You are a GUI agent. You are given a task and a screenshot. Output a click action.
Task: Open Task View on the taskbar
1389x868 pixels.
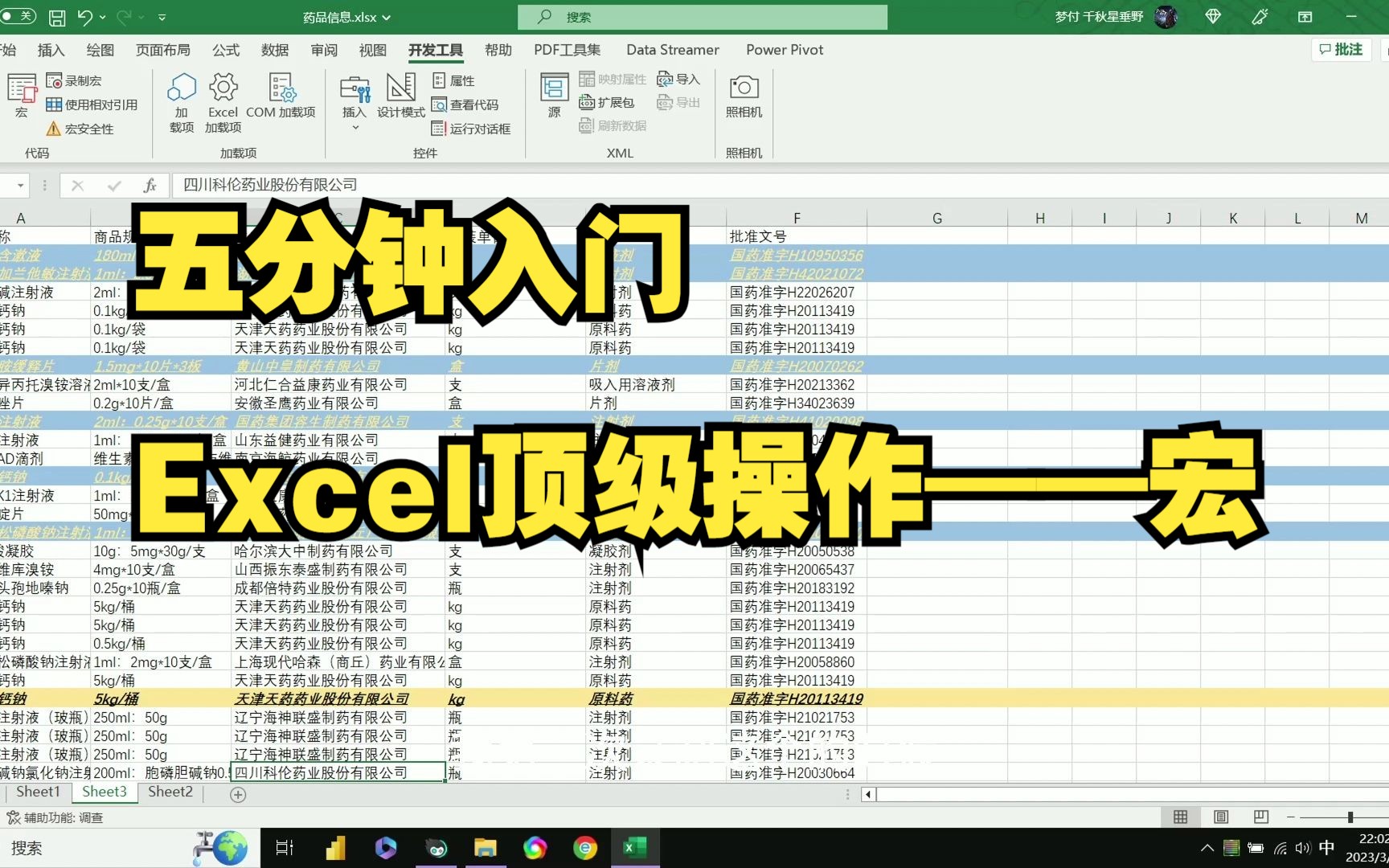pos(285,848)
